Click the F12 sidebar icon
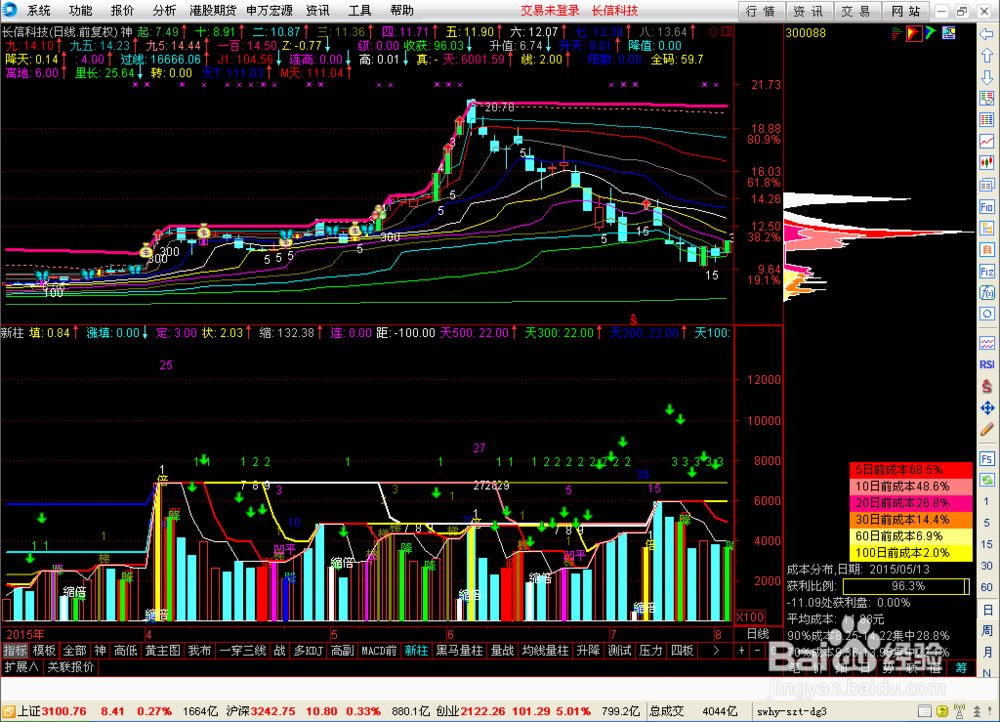 click(987, 271)
